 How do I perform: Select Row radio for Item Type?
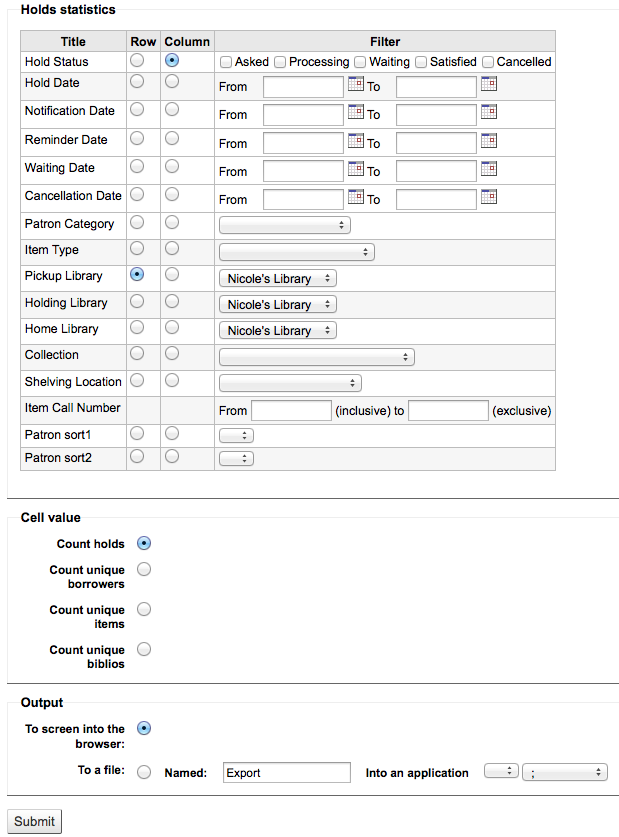137,248
